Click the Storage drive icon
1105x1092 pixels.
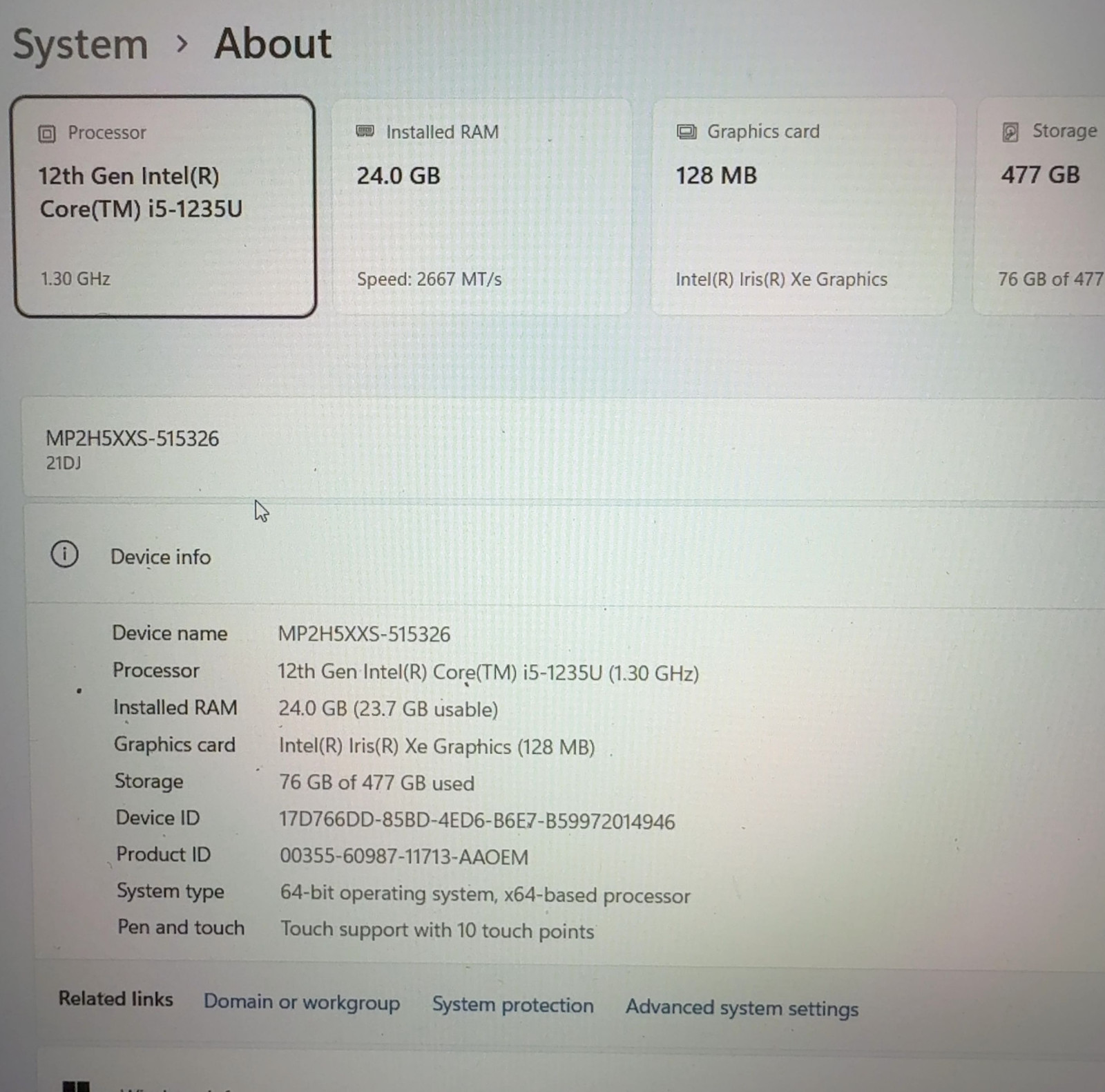click(1010, 132)
